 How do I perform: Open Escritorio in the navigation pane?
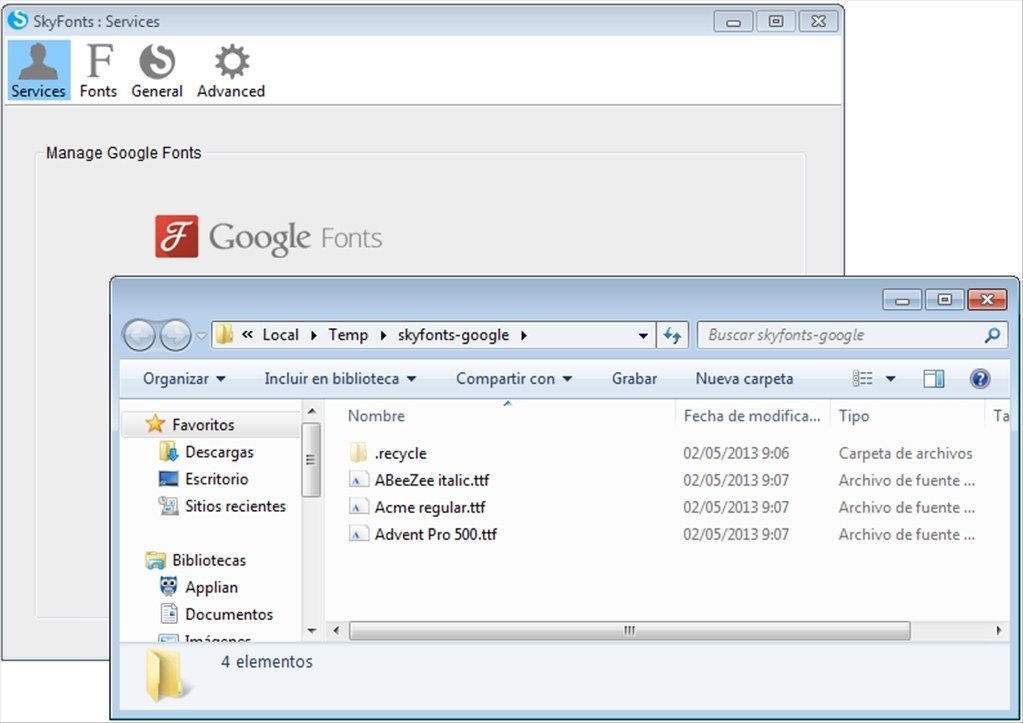[x=217, y=479]
